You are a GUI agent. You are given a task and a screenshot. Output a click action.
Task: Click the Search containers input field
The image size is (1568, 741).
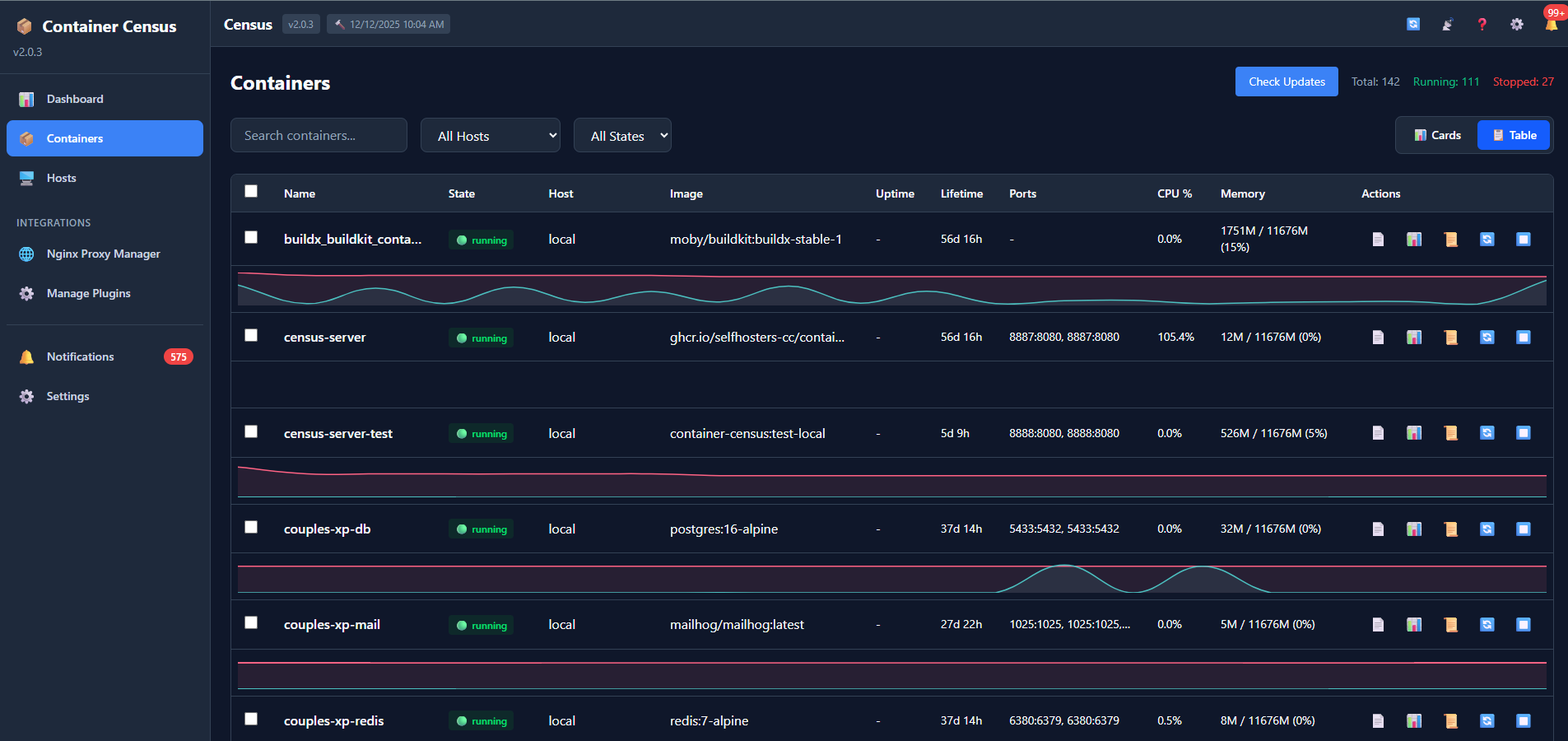(x=319, y=135)
